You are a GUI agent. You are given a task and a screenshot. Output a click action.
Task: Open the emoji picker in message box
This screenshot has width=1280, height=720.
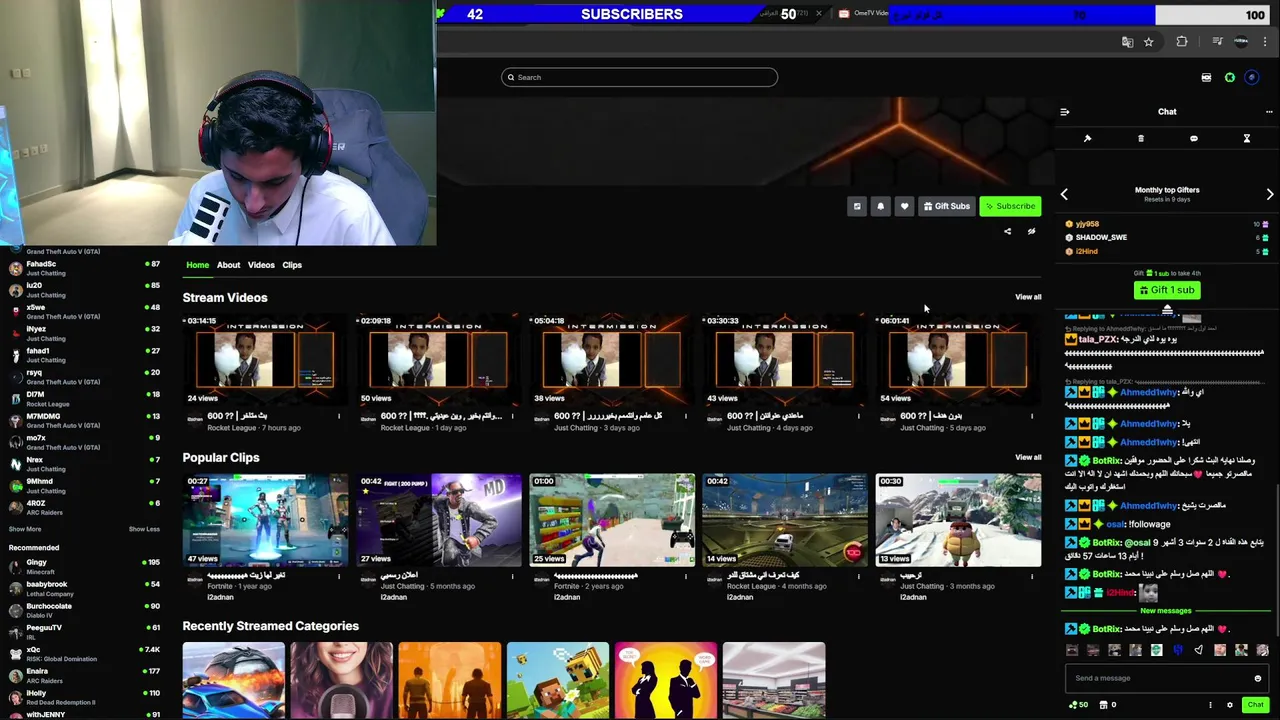[x=1258, y=678]
